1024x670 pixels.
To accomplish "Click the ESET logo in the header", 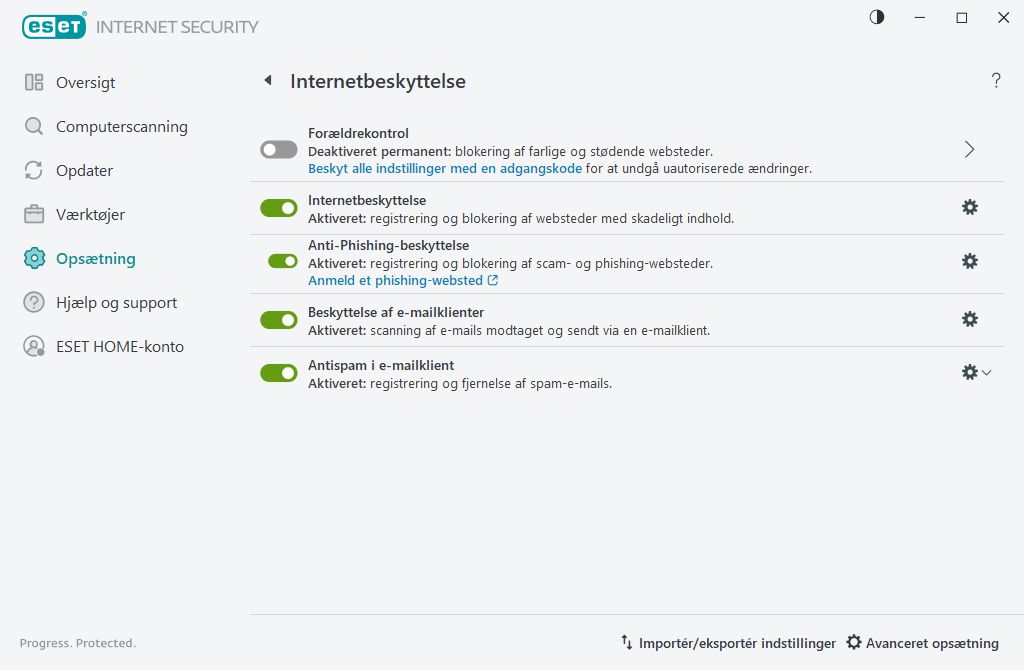I will 54,27.
